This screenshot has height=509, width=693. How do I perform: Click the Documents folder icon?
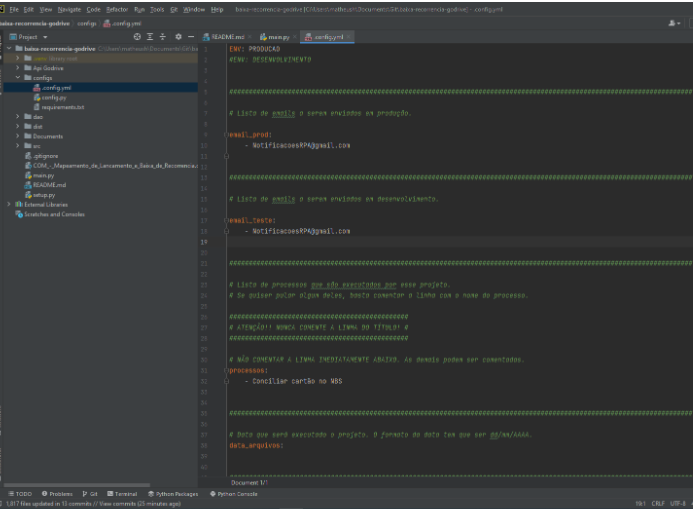(28, 136)
